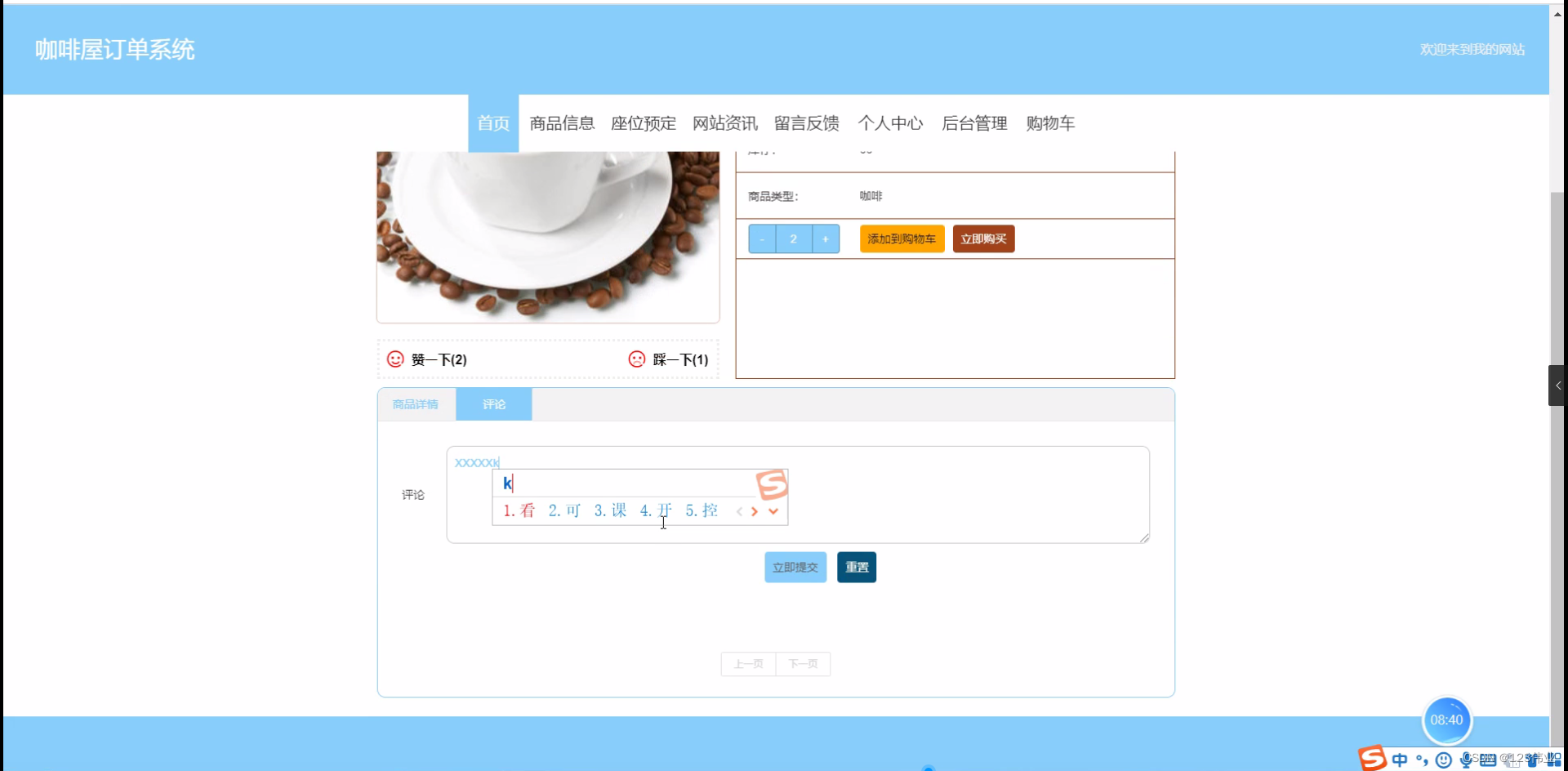Switch to the 商品详情 tab

point(416,403)
